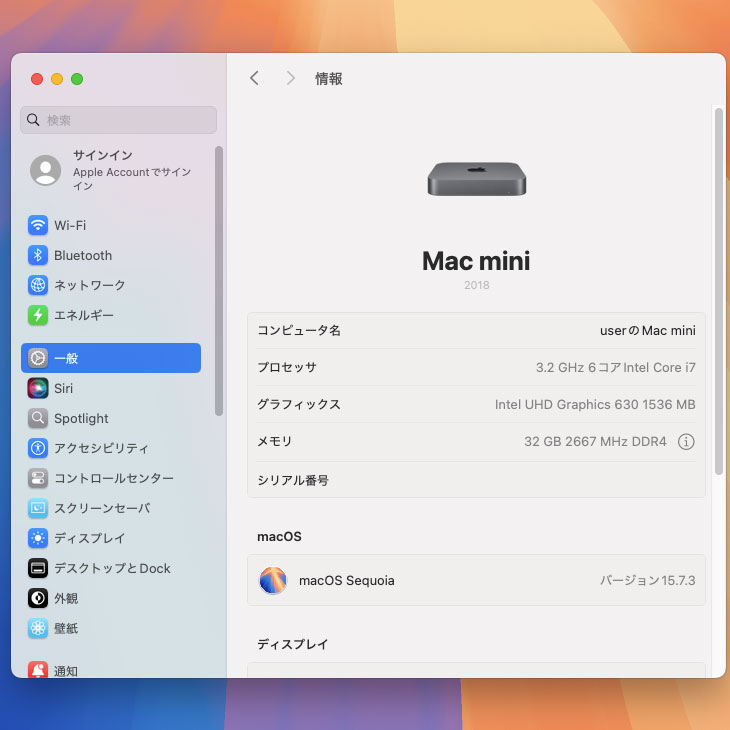Open 壁紙 wallpaper settings

coord(66,628)
